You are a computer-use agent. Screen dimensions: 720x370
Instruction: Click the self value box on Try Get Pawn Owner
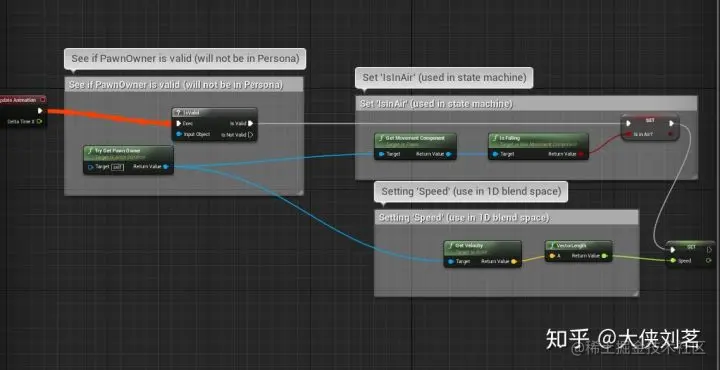[x=117, y=167]
